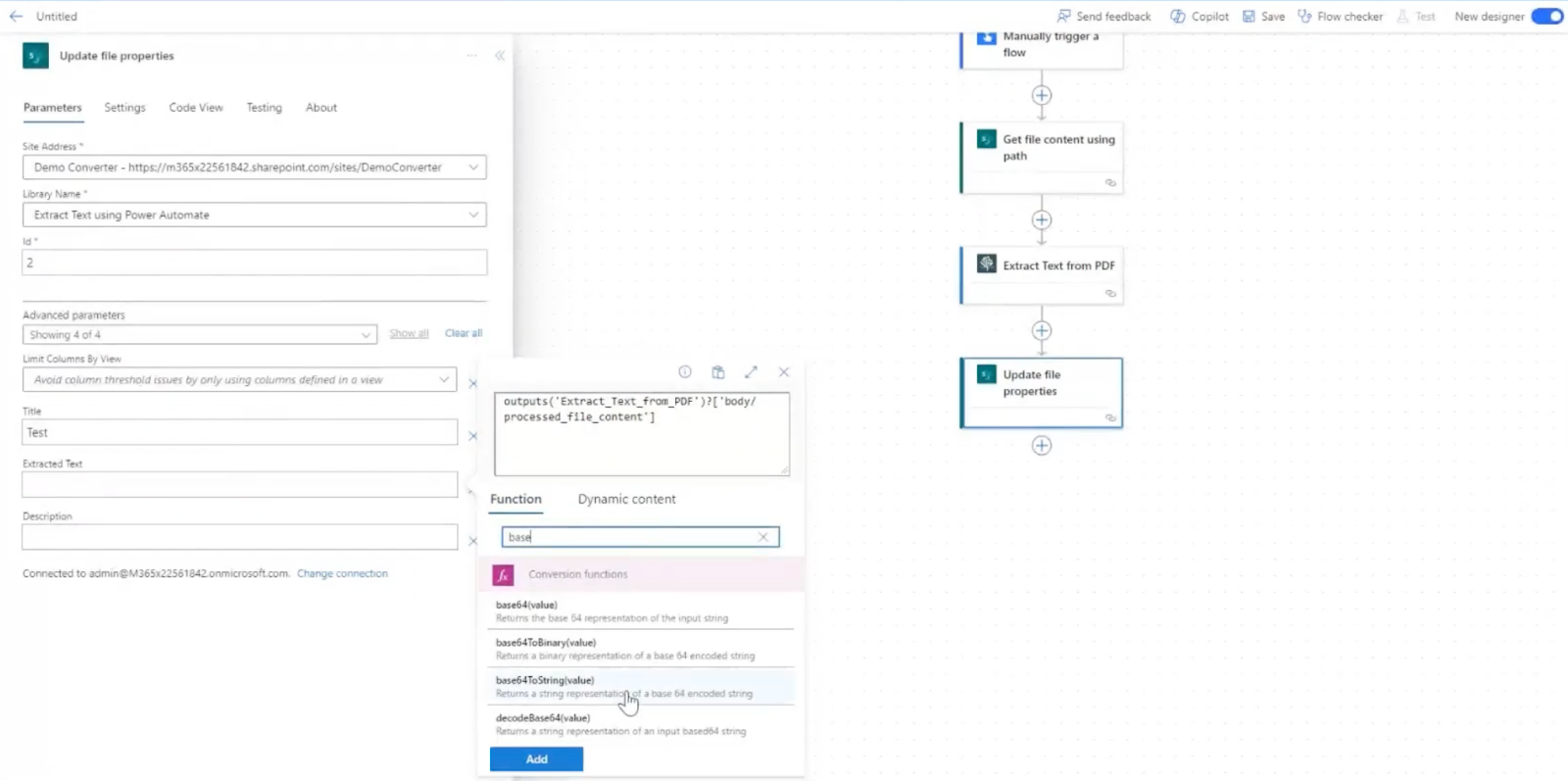Open the Flow checker
This screenshot has width=1568, height=781.
(1340, 17)
